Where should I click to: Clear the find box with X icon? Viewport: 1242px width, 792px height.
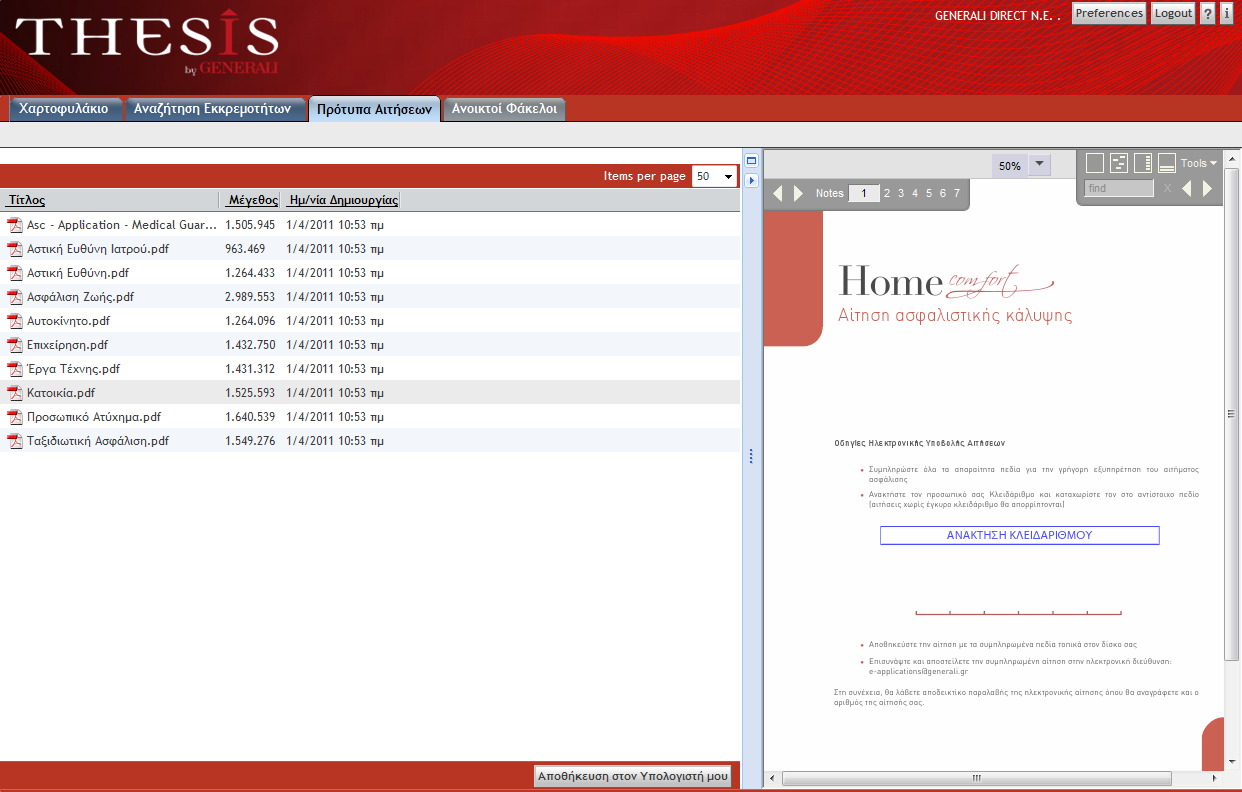pyautogui.click(x=1167, y=188)
